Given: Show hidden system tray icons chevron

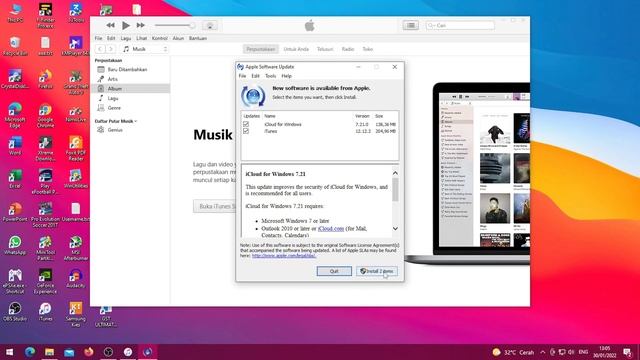Looking at the screenshot, I should coord(542,352).
